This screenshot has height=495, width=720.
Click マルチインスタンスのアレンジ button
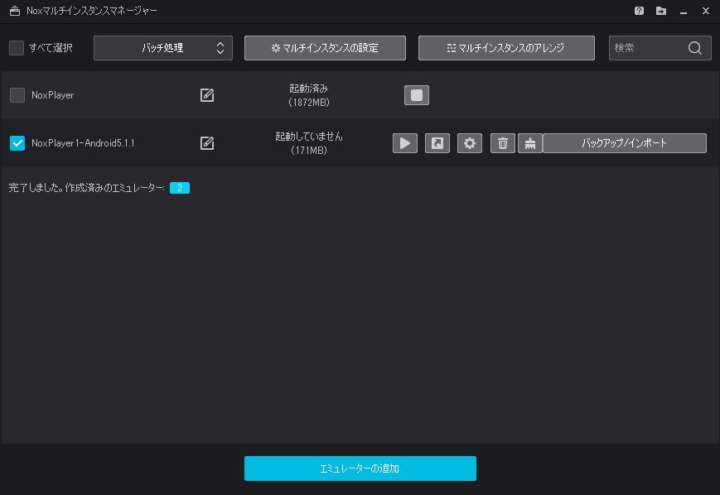(506, 48)
